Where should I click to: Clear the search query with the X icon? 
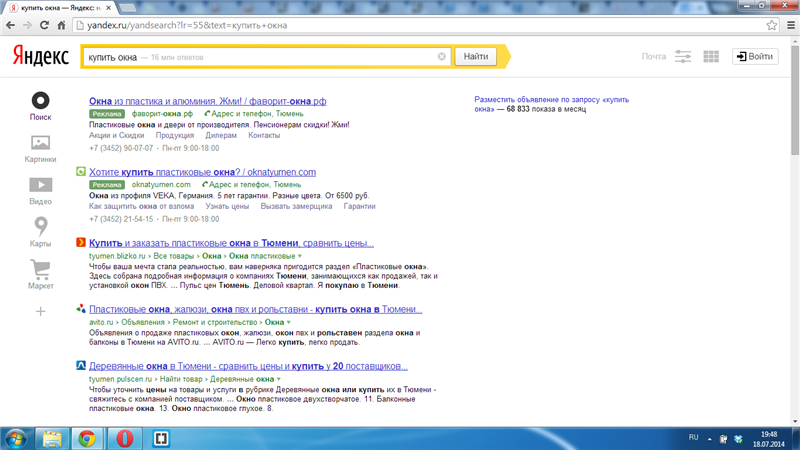tap(442, 57)
